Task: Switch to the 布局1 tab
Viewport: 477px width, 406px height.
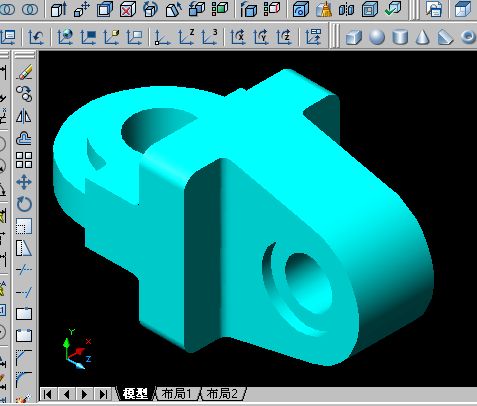Action: point(177,394)
